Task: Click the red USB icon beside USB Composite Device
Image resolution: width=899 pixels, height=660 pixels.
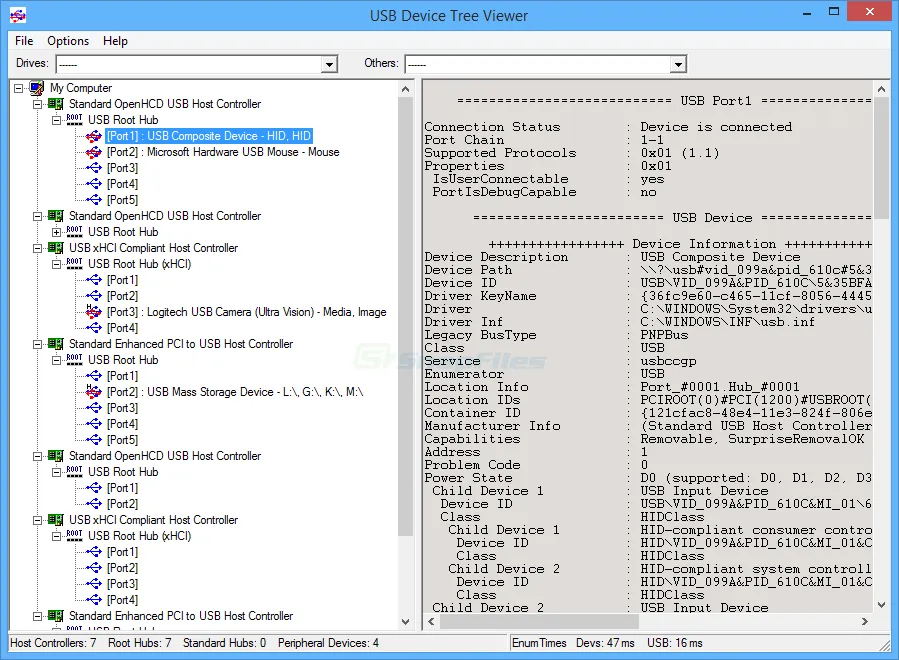Action: click(94, 136)
